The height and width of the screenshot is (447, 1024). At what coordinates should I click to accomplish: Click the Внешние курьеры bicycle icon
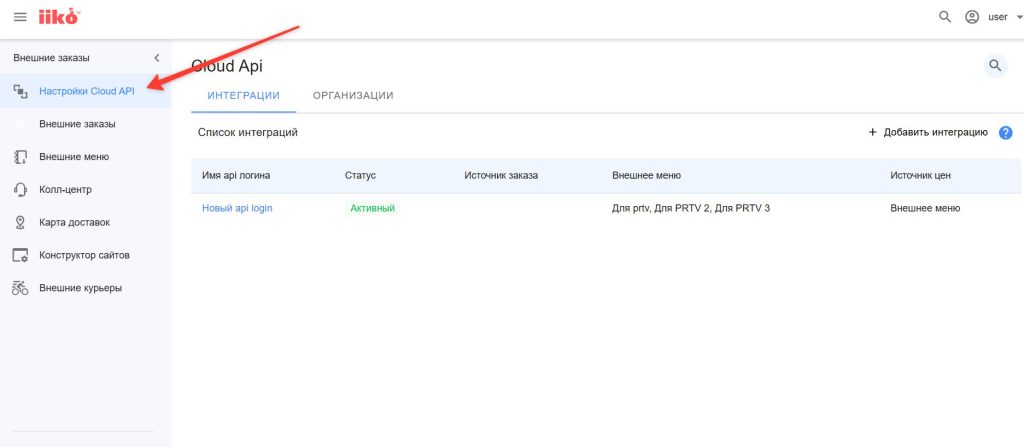[x=20, y=288]
